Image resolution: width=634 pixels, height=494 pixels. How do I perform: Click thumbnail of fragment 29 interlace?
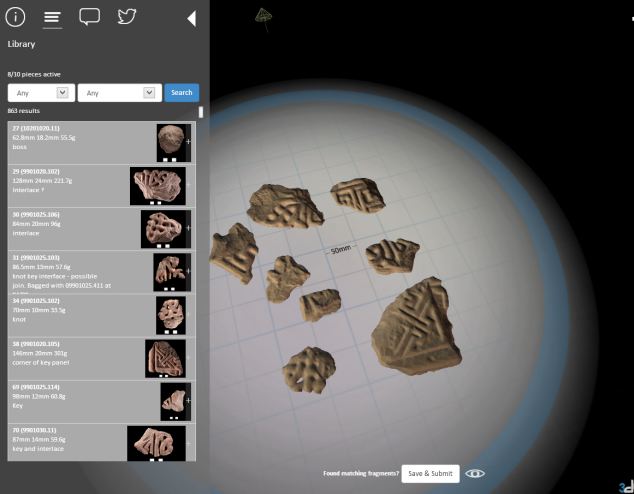[157, 186]
